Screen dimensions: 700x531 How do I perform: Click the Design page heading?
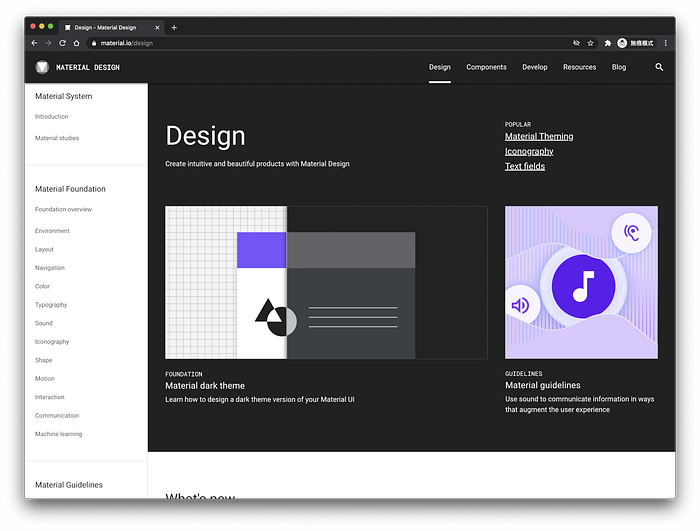pos(205,135)
